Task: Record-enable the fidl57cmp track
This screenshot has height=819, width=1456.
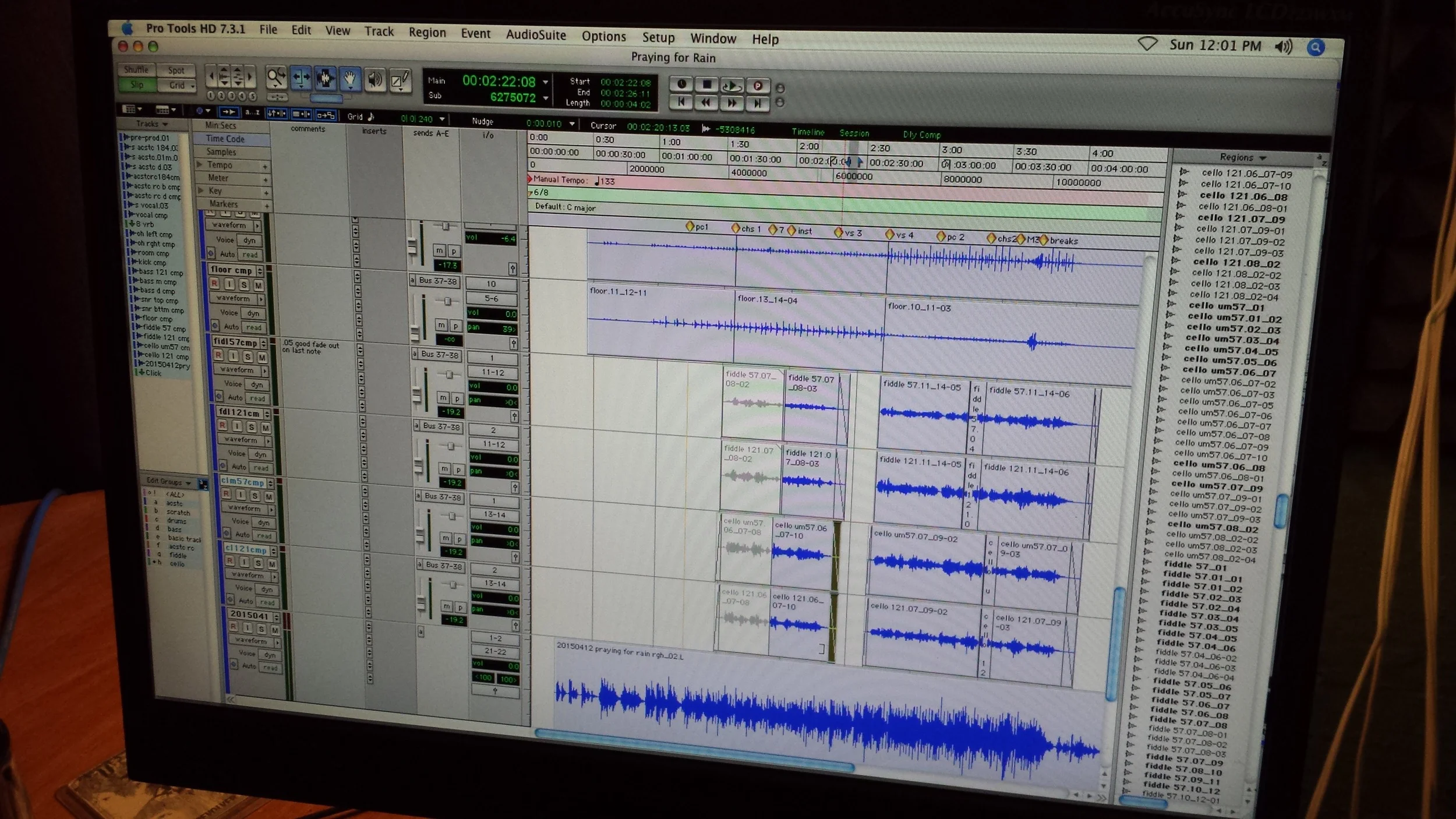Action: tap(218, 355)
